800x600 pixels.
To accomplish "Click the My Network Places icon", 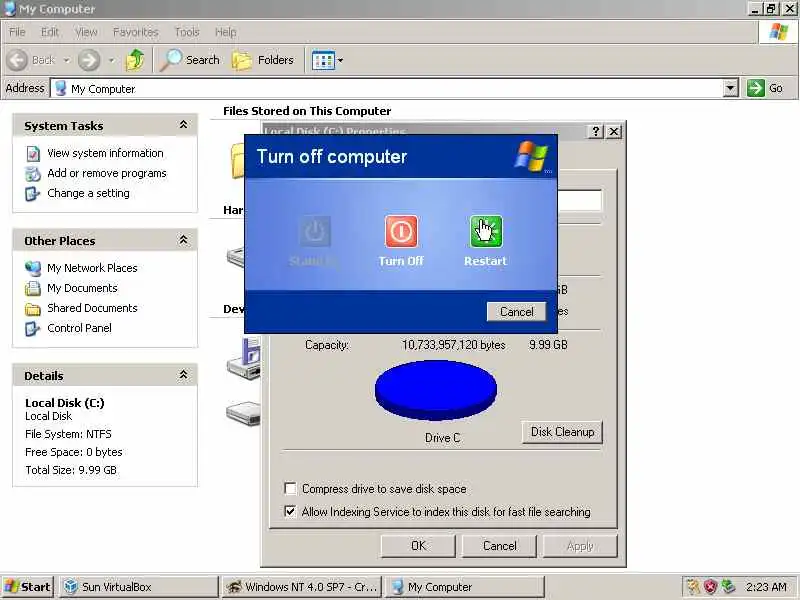I will [33, 268].
